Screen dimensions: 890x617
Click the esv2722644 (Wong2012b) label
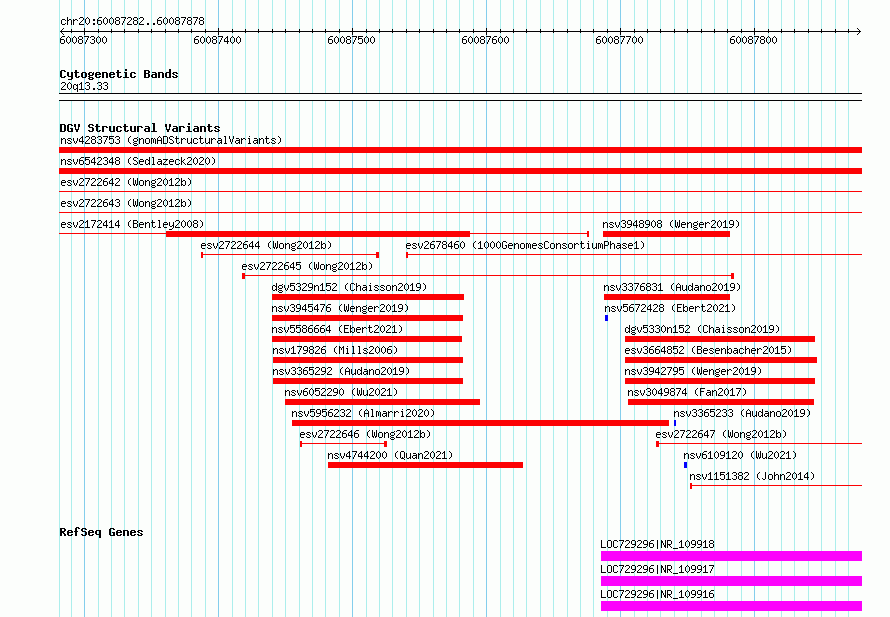point(266,245)
